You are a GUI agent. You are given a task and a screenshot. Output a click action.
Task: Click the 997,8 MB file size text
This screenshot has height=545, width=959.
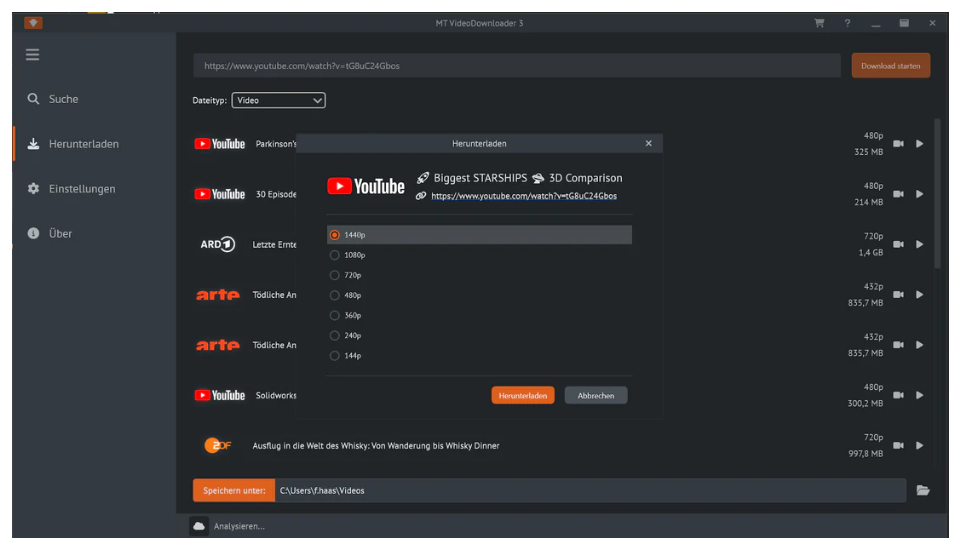click(865, 453)
